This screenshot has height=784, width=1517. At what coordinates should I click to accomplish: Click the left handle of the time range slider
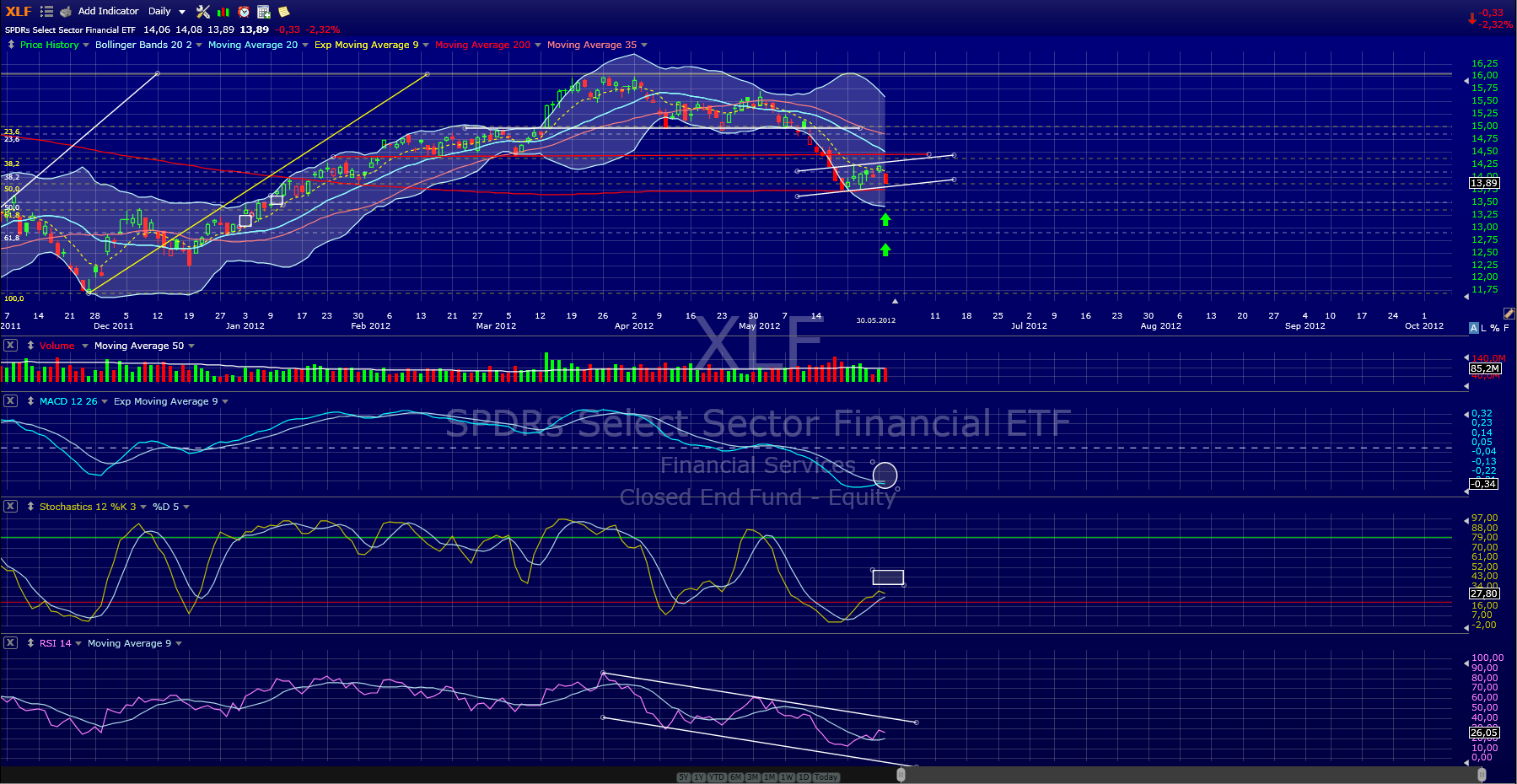901,775
